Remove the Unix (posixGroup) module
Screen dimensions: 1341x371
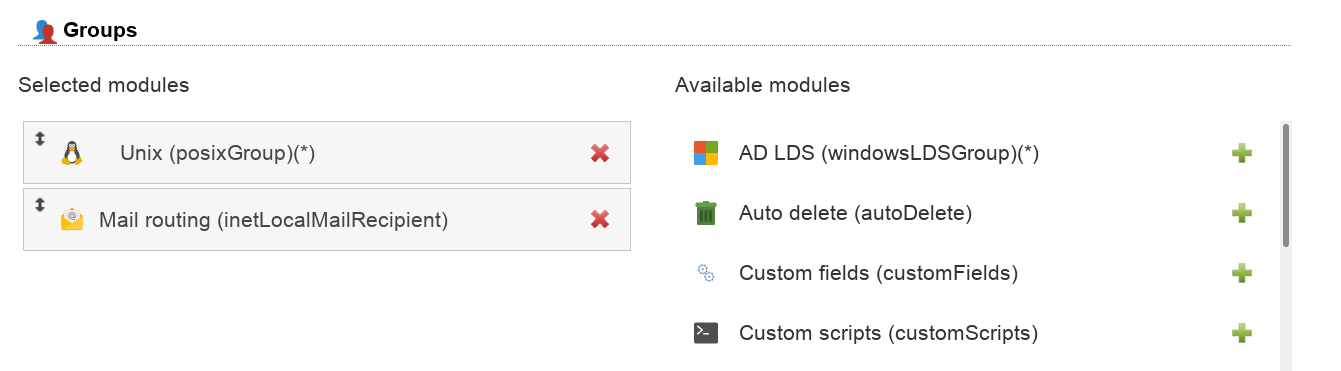pos(600,153)
